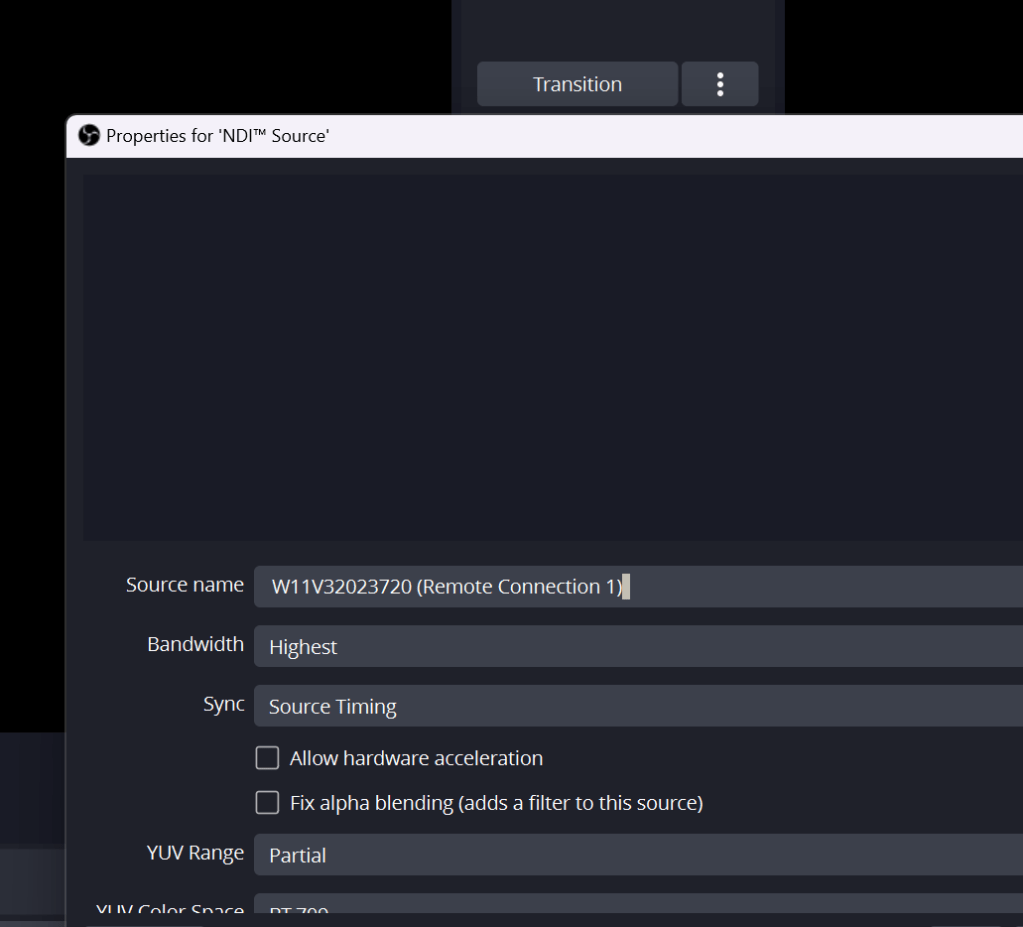Open the Sync dropdown showing Source Timing
The height and width of the screenshot is (927, 1023).
pos(638,706)
